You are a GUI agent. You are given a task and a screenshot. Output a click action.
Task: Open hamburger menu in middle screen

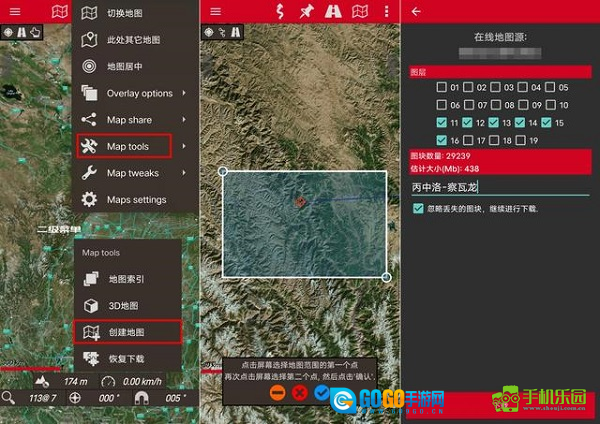point(214,11)
